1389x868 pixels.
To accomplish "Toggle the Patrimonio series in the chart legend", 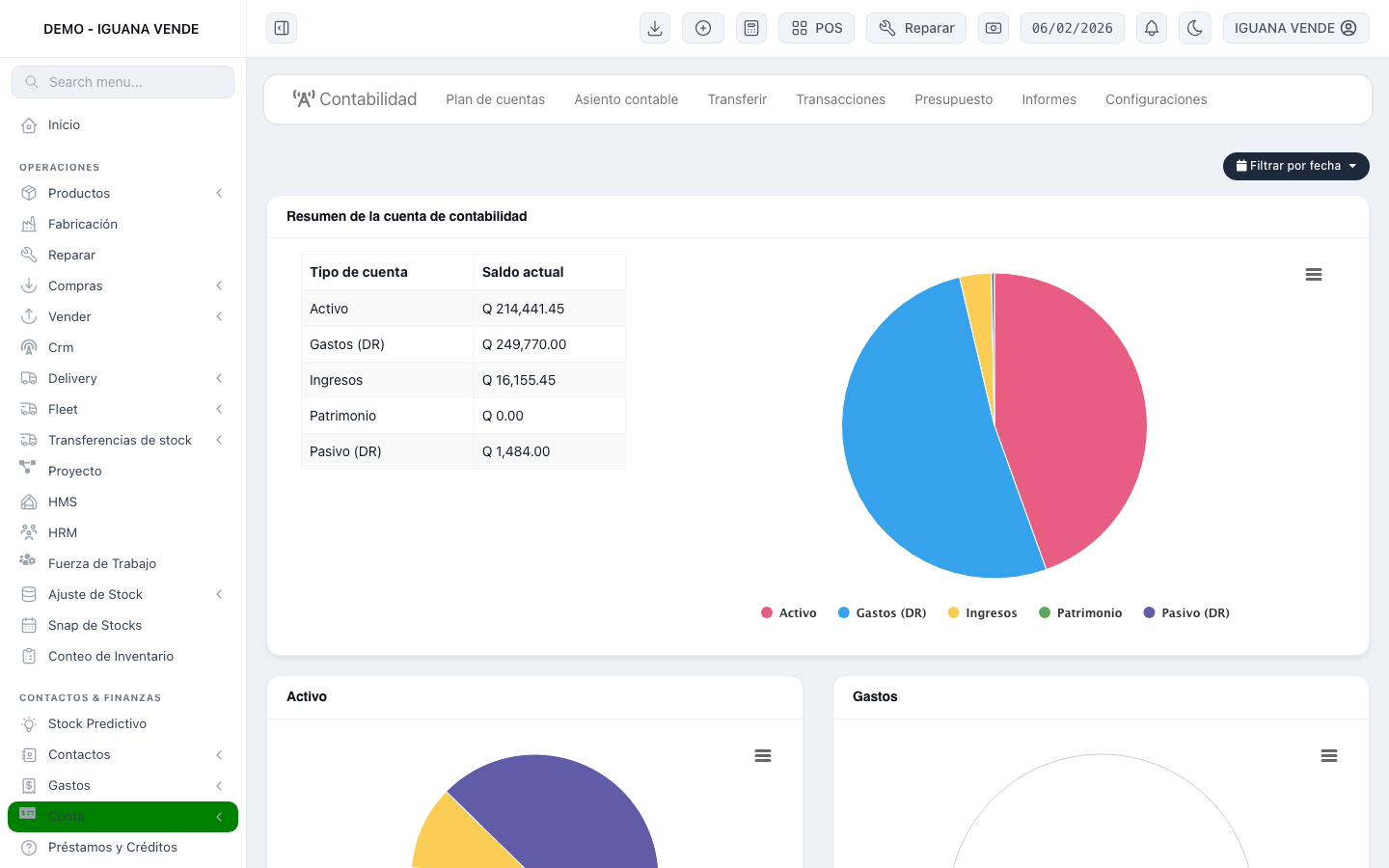I will 1080,613.
